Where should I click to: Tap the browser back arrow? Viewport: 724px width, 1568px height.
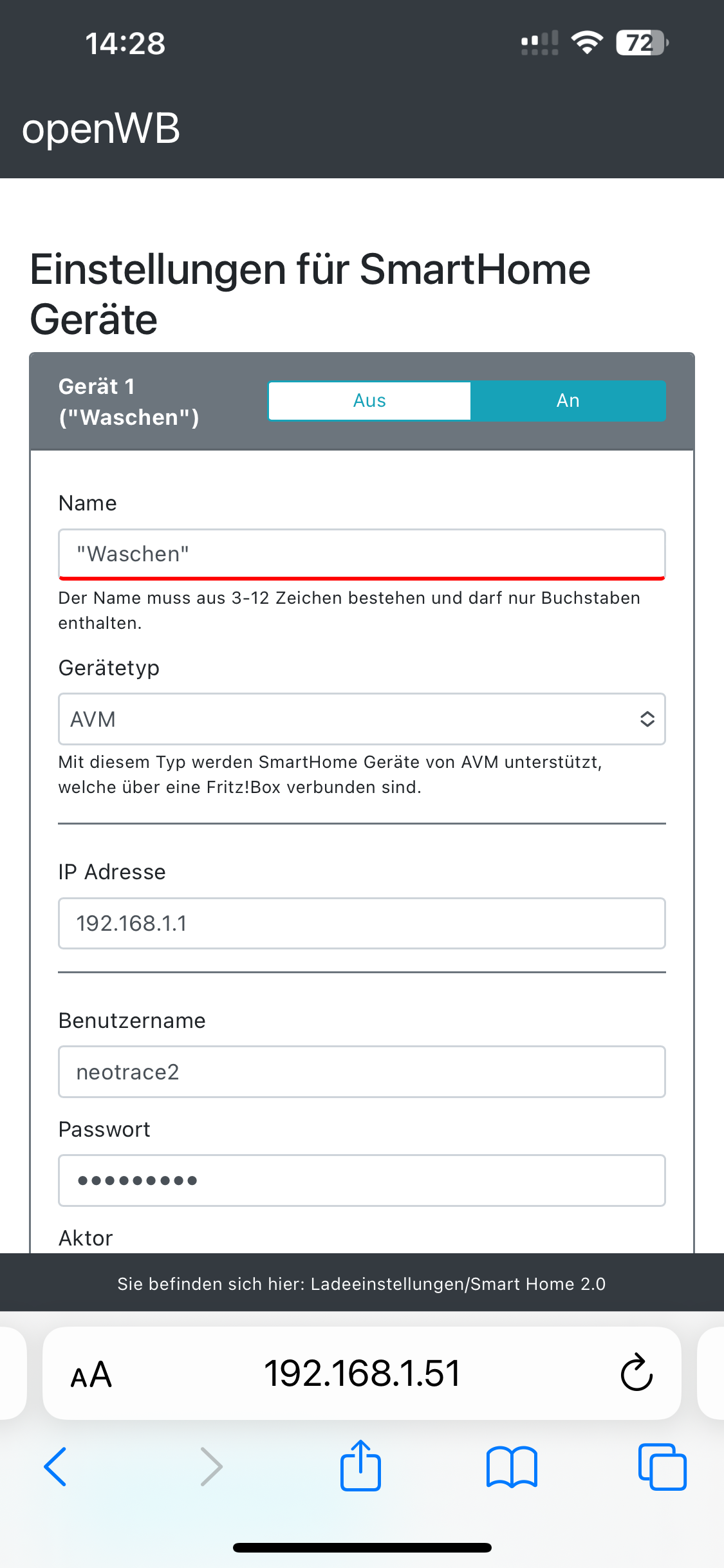pos(55,1467)
